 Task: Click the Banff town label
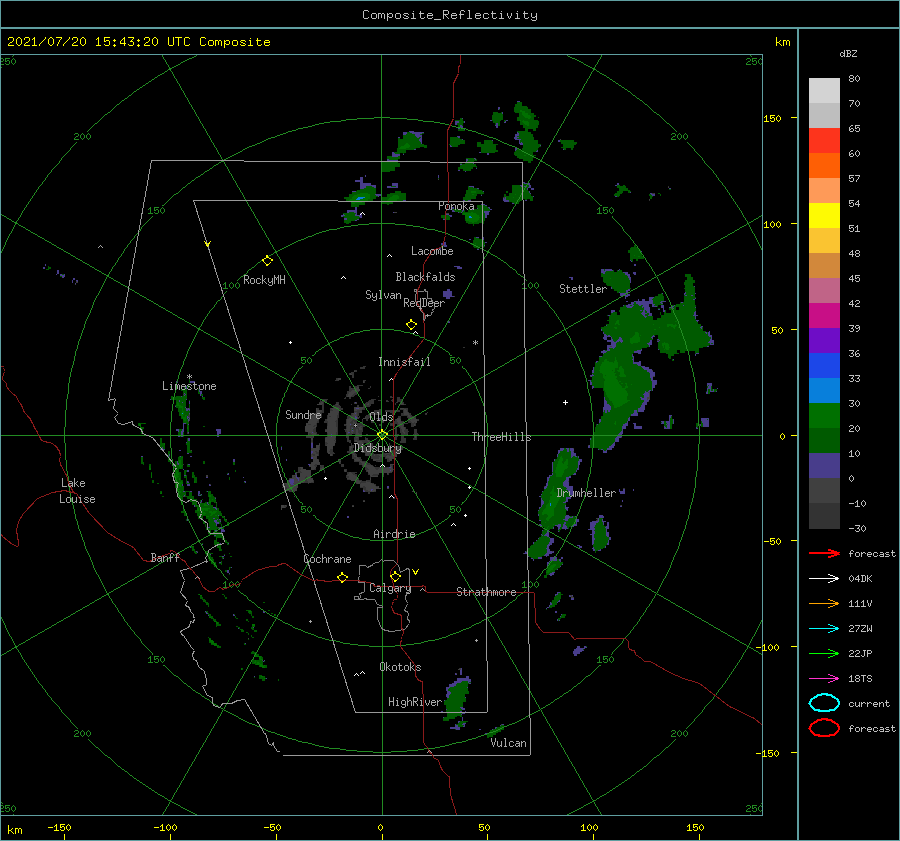point(165,557)
